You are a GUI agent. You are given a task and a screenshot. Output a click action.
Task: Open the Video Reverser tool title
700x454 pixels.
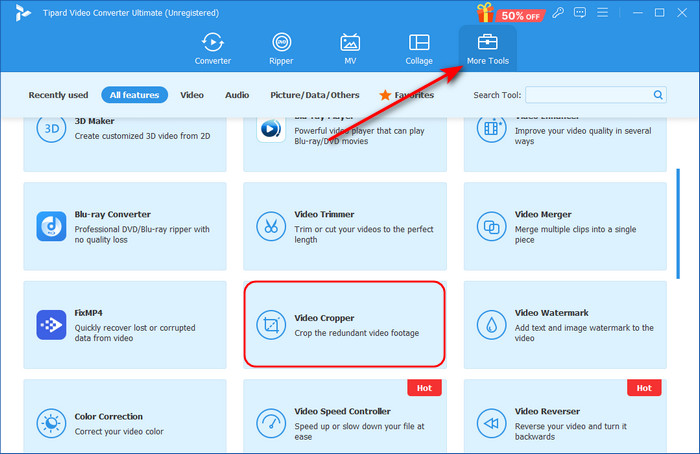pos(547,411)
